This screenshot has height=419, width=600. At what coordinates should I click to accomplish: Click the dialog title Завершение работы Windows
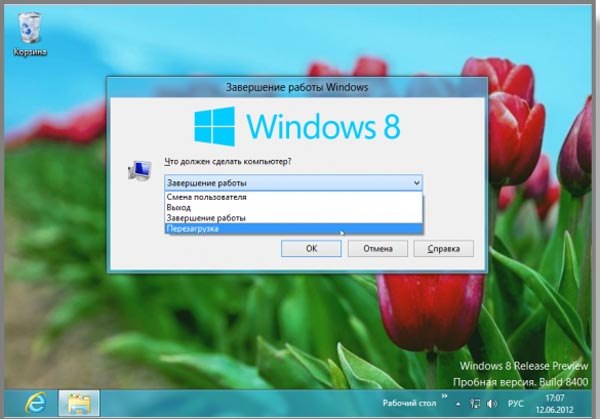pyautogui.click(x=297, y=87)
